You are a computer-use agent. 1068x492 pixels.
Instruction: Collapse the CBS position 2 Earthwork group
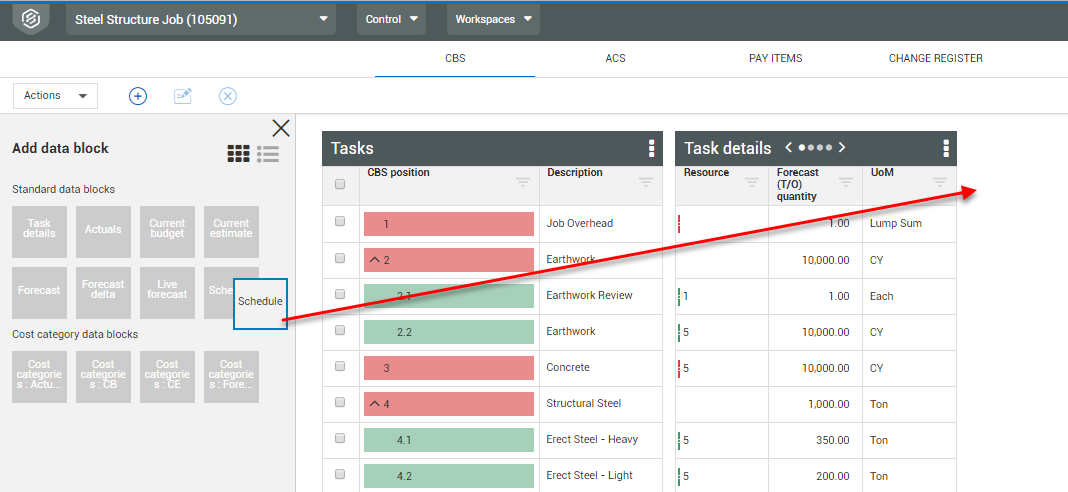(374, 260)
